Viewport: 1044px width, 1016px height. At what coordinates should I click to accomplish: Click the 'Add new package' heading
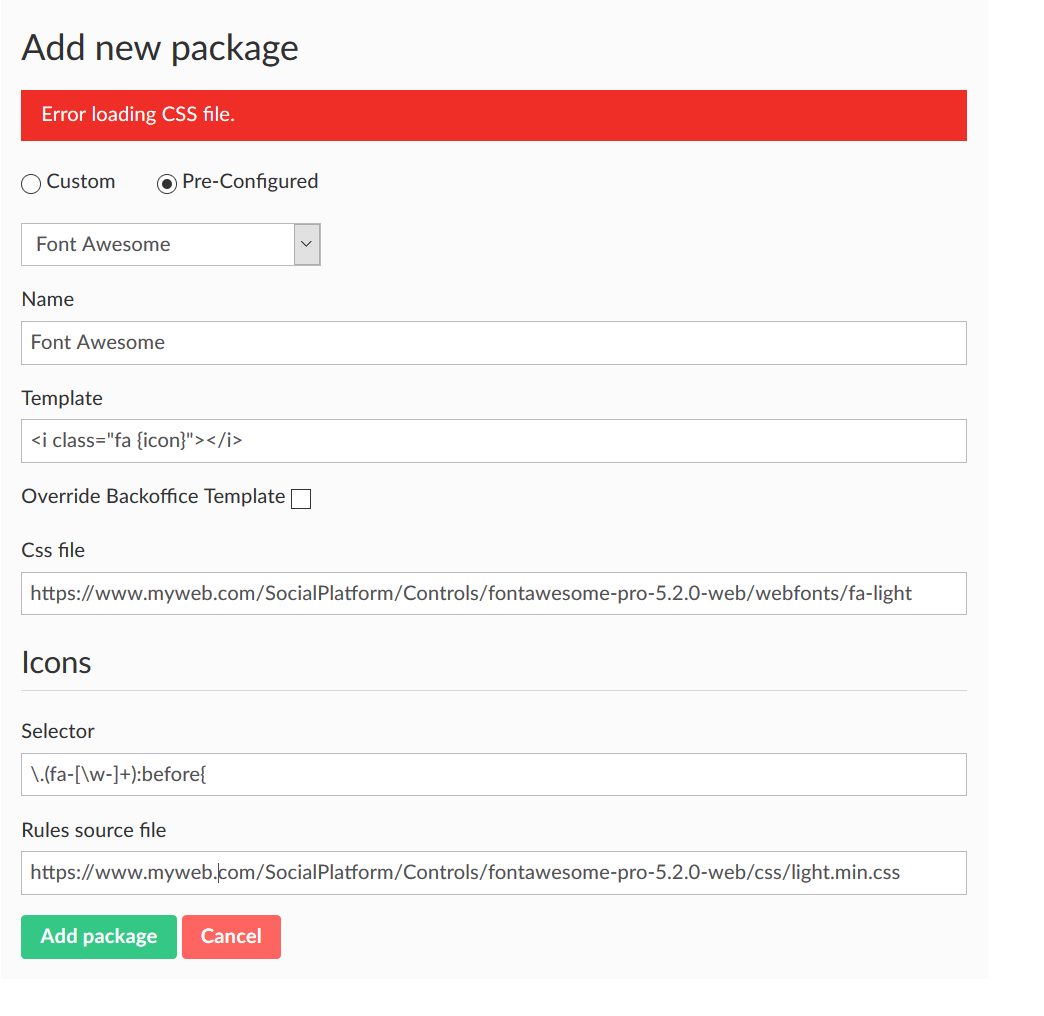(x=160, y=48)
